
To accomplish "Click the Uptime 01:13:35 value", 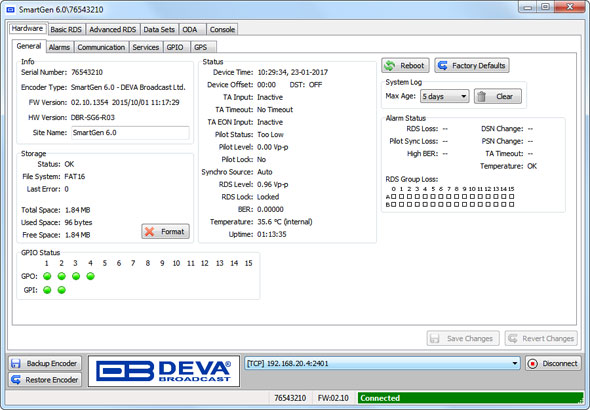I will click(272, 234).
